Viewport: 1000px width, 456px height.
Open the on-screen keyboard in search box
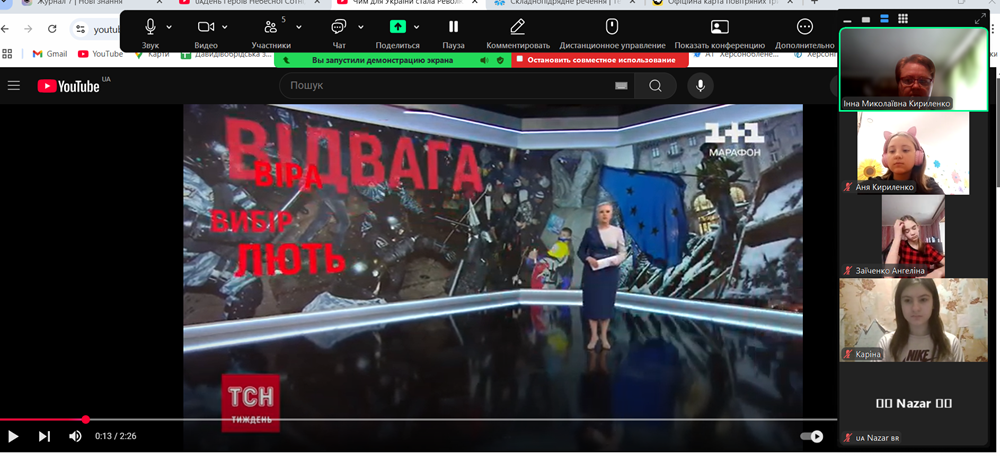pos(621,86)
